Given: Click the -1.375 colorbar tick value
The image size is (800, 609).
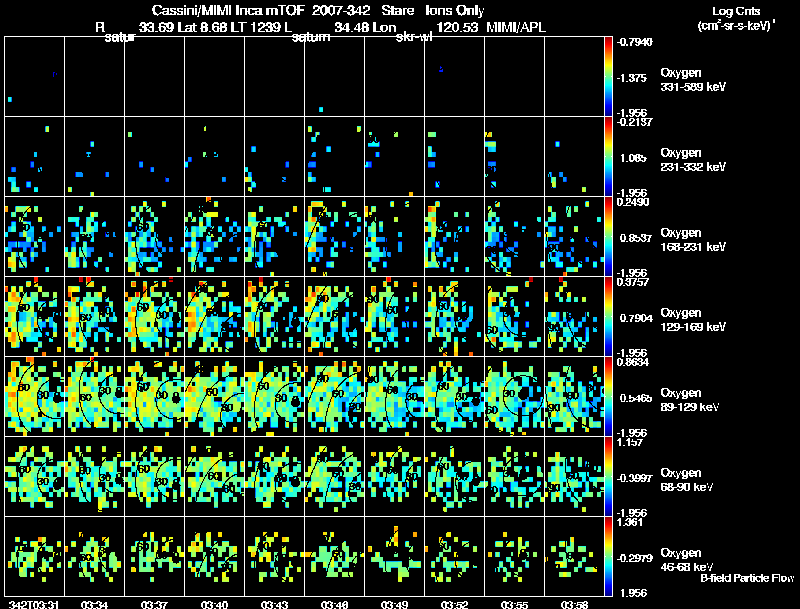Looking at the screenshot, I should [632, 78].
